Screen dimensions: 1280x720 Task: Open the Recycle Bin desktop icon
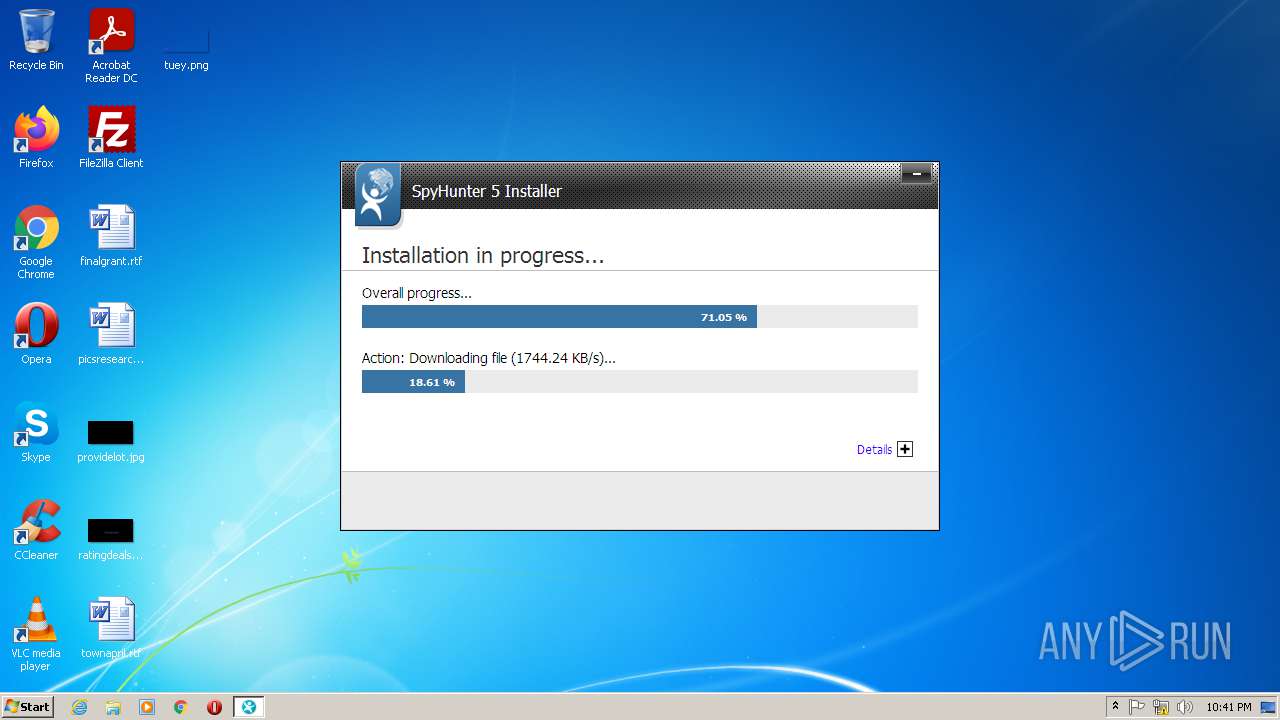click(36, 40)
